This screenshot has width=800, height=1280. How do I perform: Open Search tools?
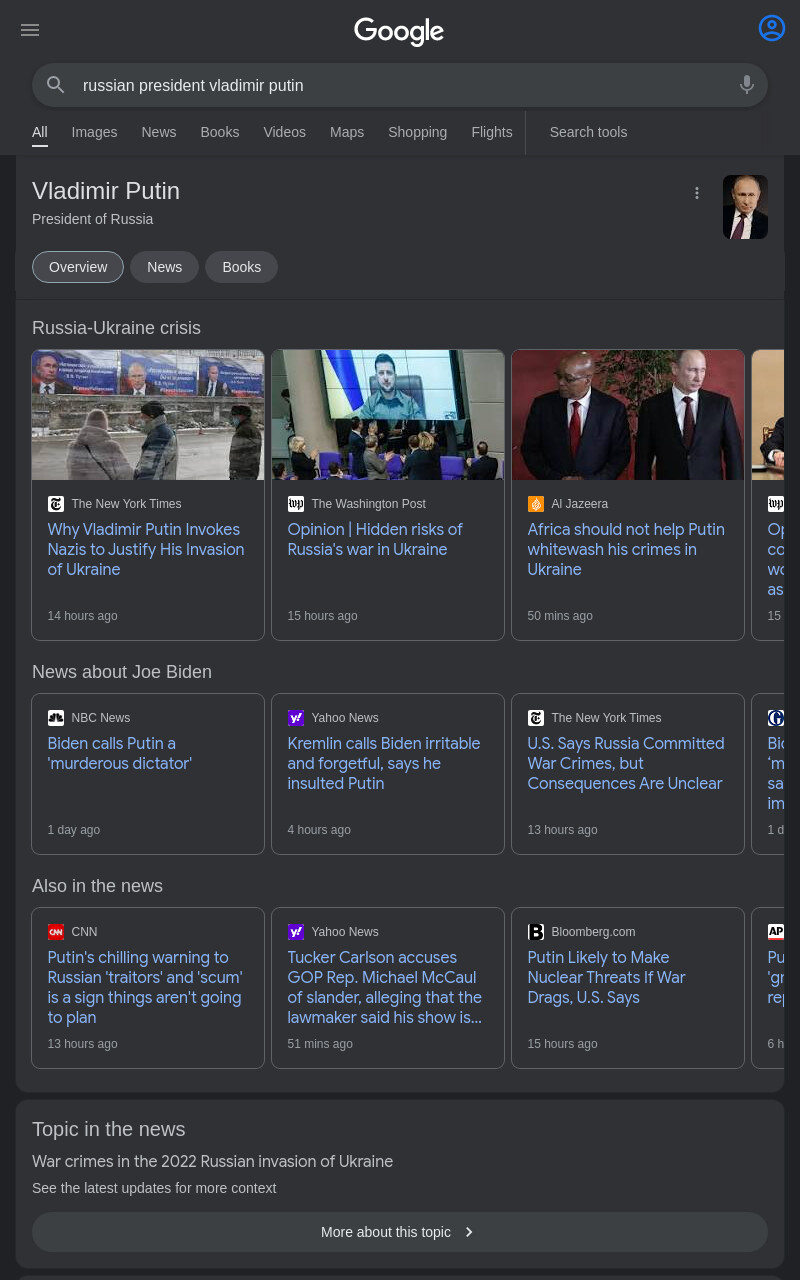pos(588,132)
